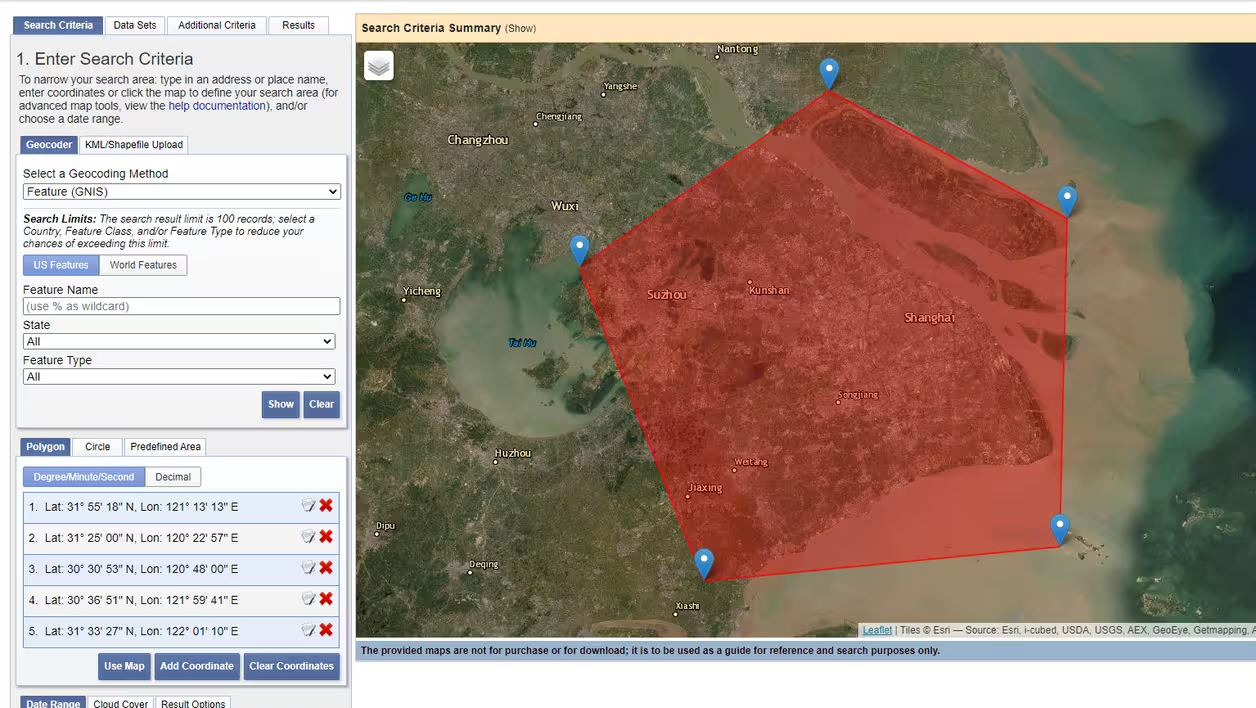The image size is (1256, 708).
Task: Edit coordinate 1 using its pencil icon
Action: [x=308, y=506]
